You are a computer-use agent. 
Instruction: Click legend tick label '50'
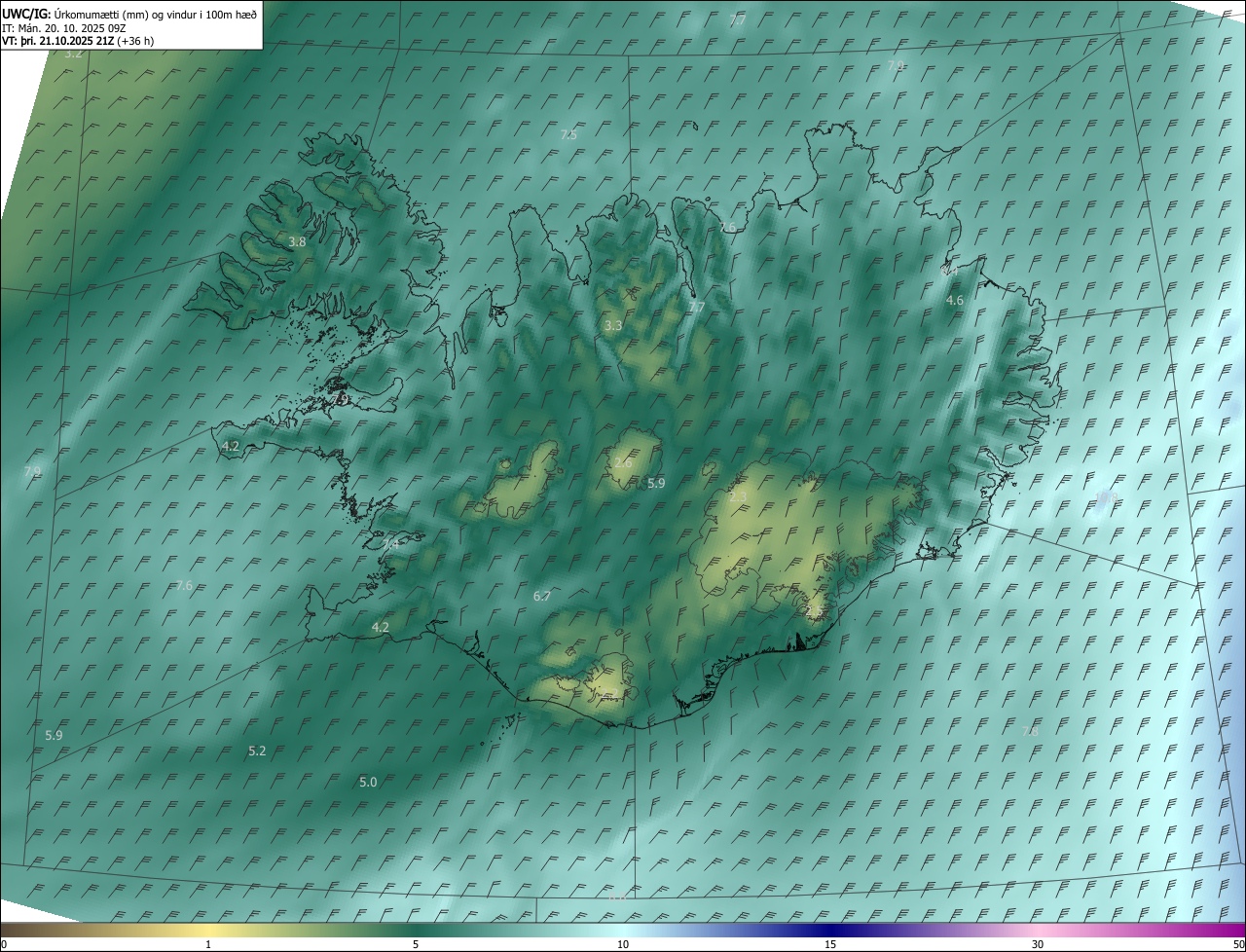tap(1238, 944)
